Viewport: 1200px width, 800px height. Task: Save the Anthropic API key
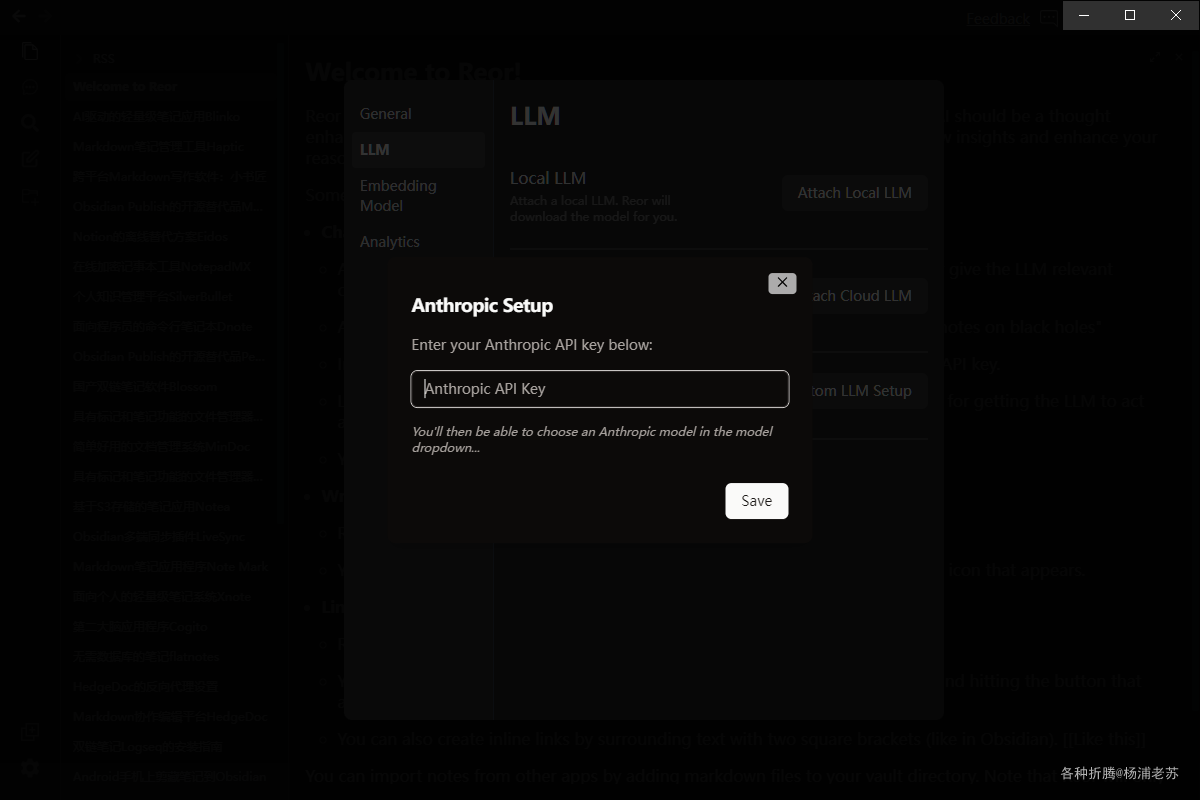point(757,501)
